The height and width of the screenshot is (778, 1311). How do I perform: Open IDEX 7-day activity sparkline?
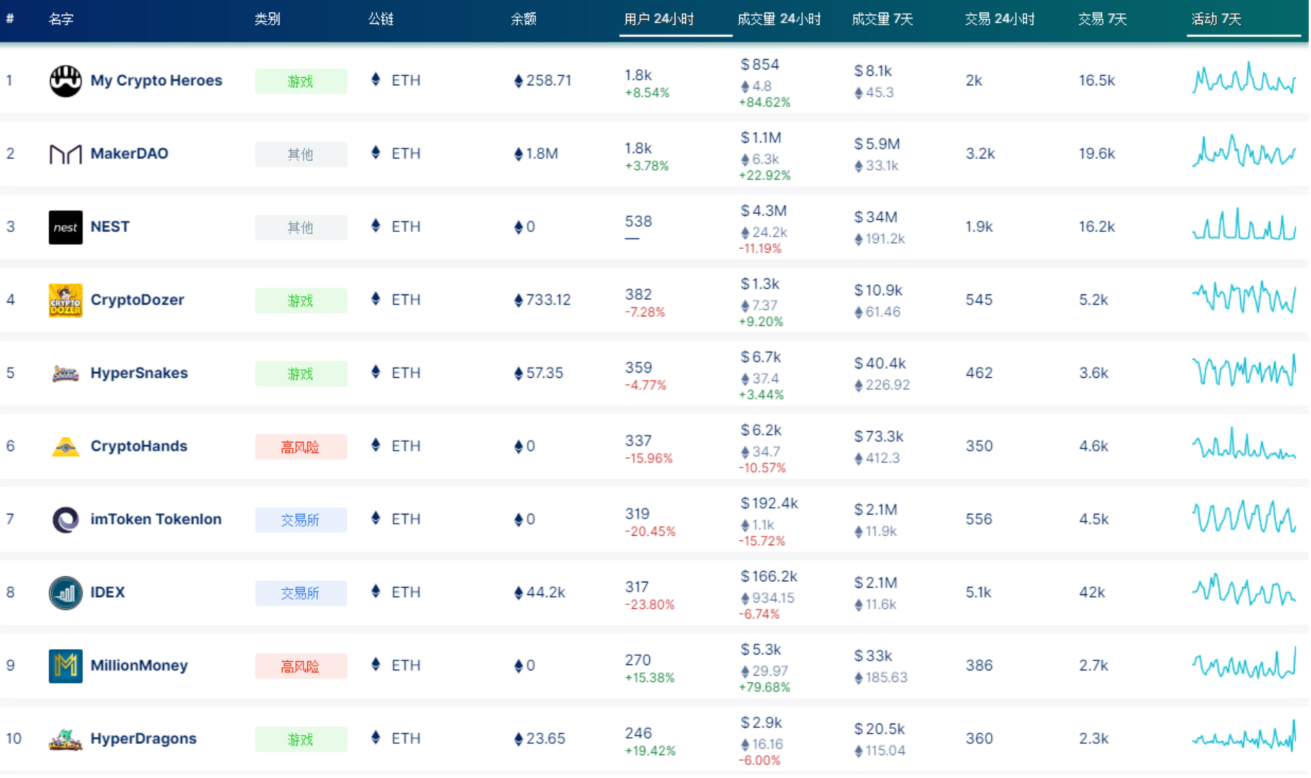pos(1244,590)
